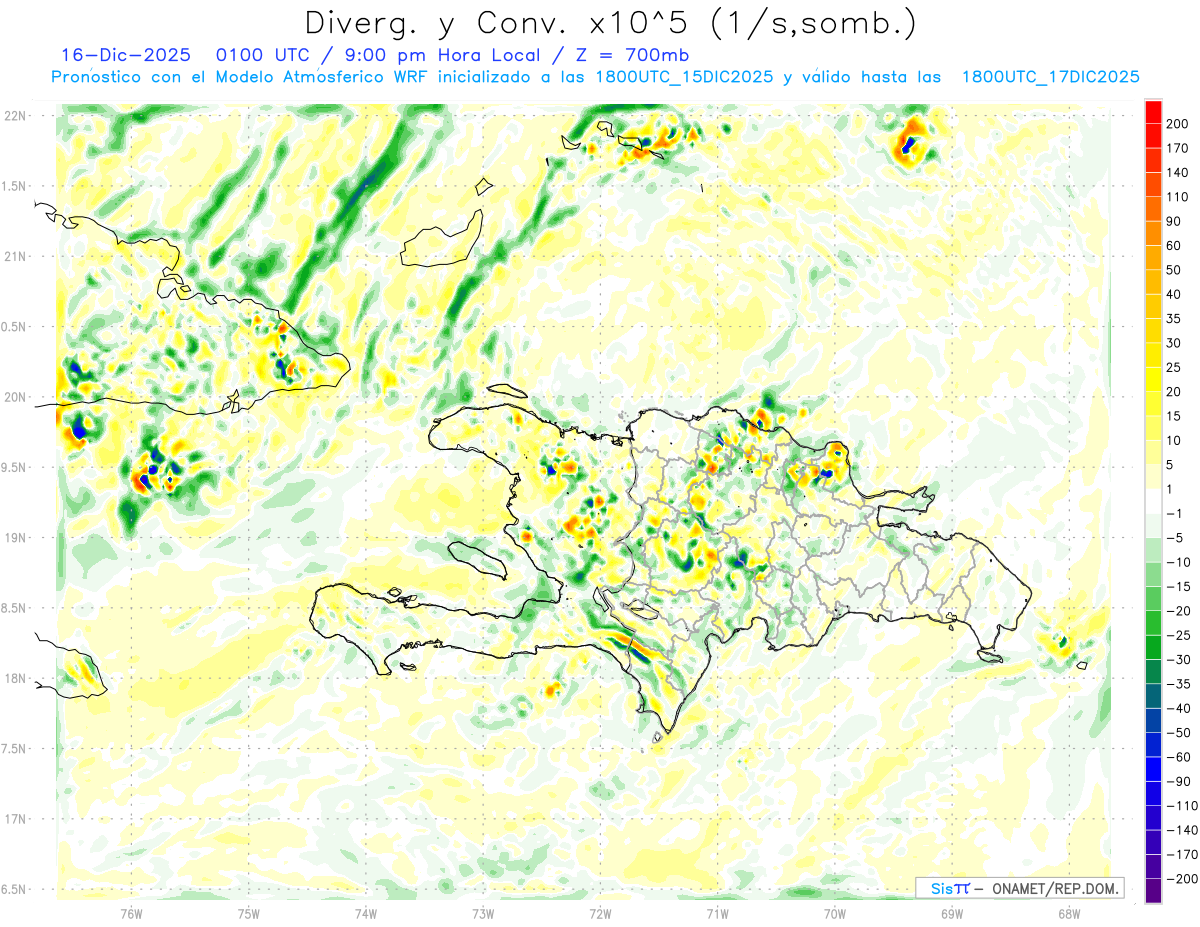Click the bottom dark purple swatch below the -200 label

coord(1153,891)
